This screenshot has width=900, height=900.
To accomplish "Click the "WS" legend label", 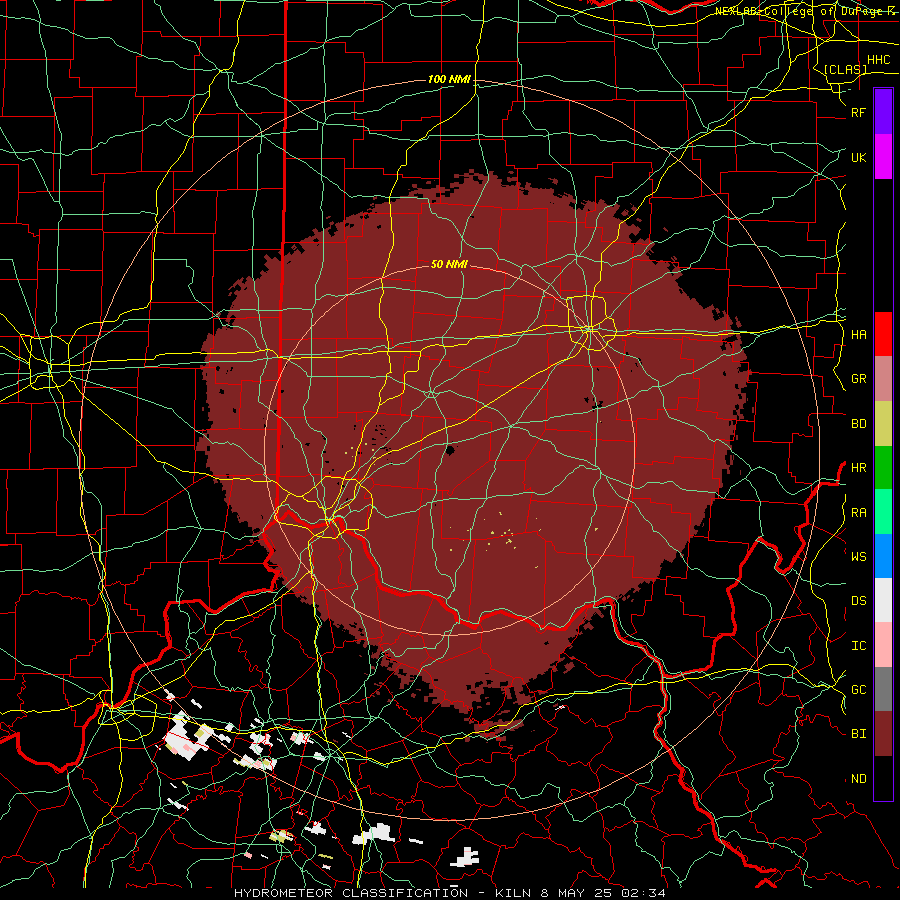I will click(x=858, y=557).
